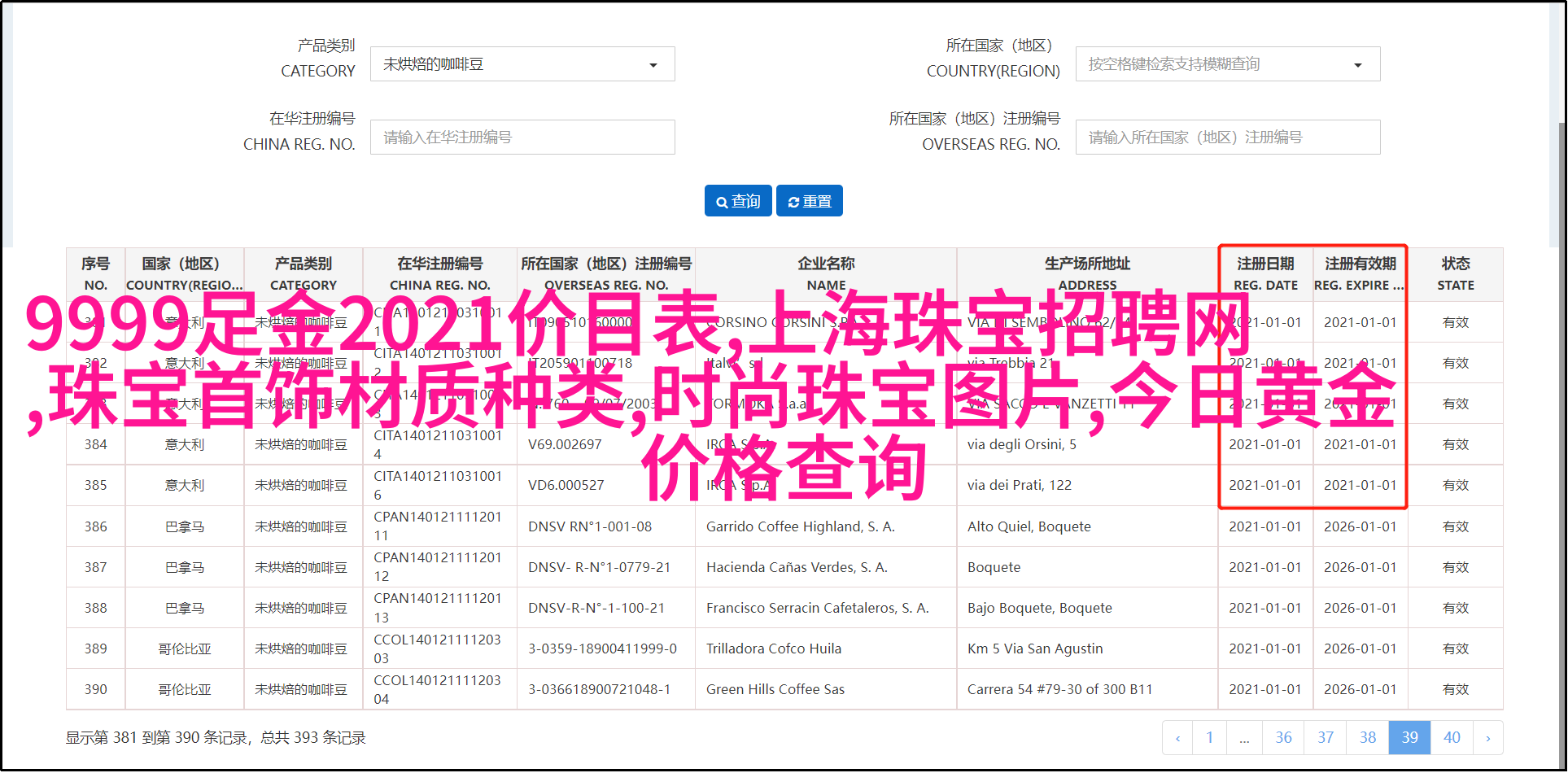Click the overseas registration number input

(1228, 138)
